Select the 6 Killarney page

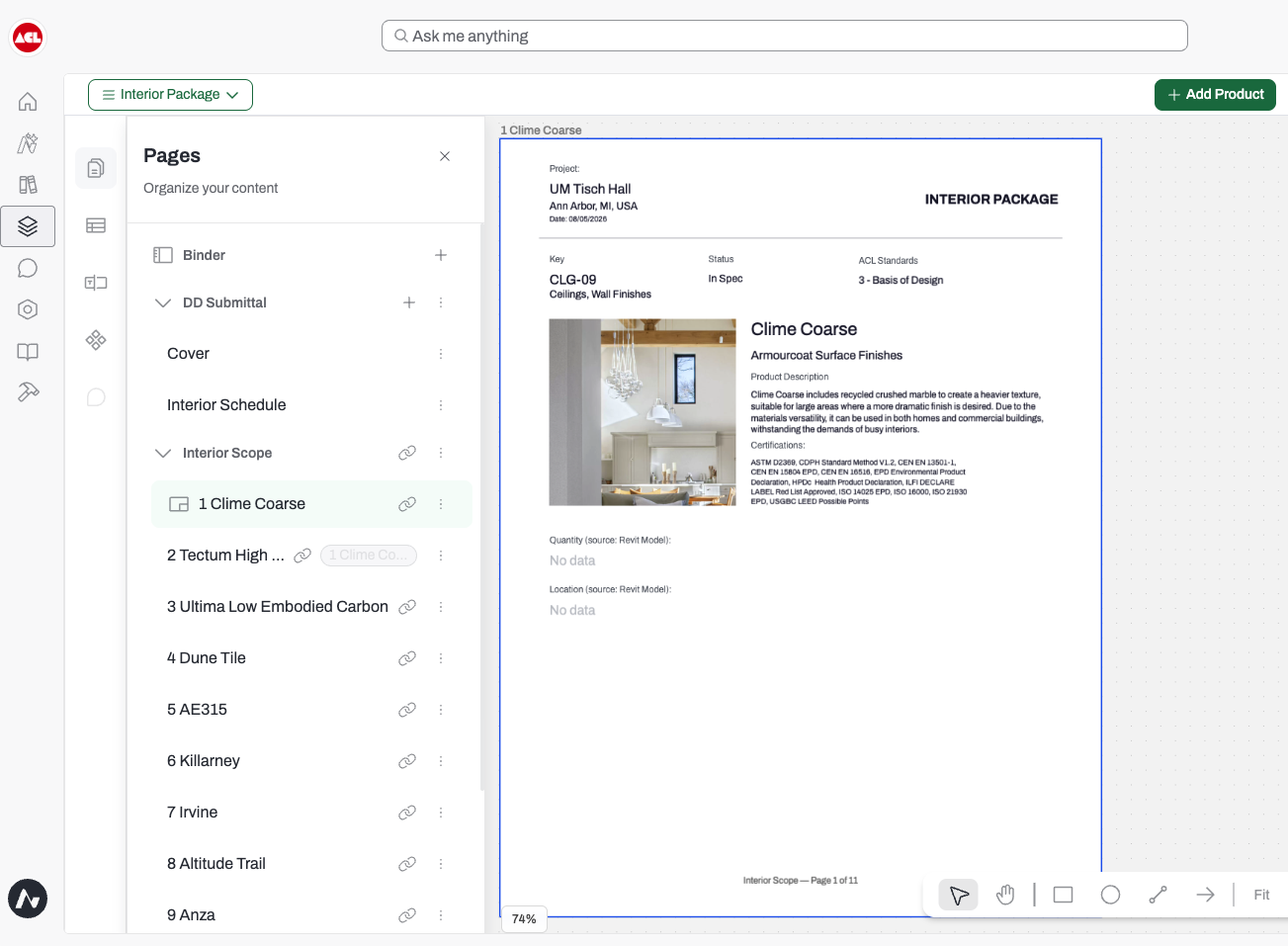click(x=204, y=761)
